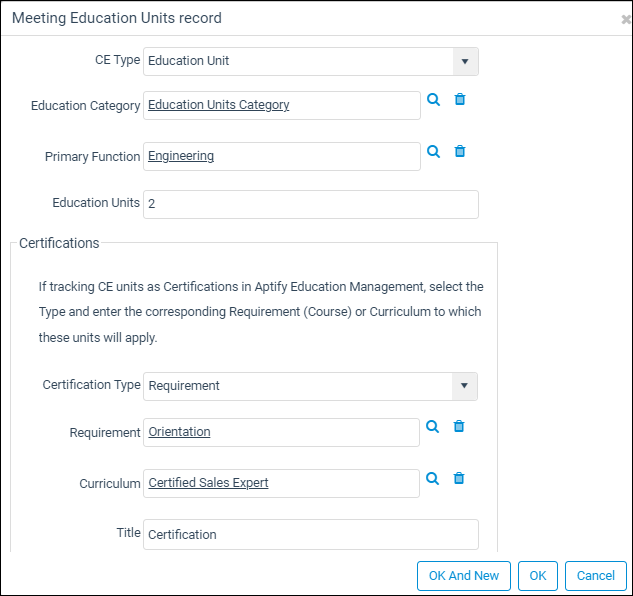
Task: Open the Education Units Category link
Action: (x=218, y=105)
